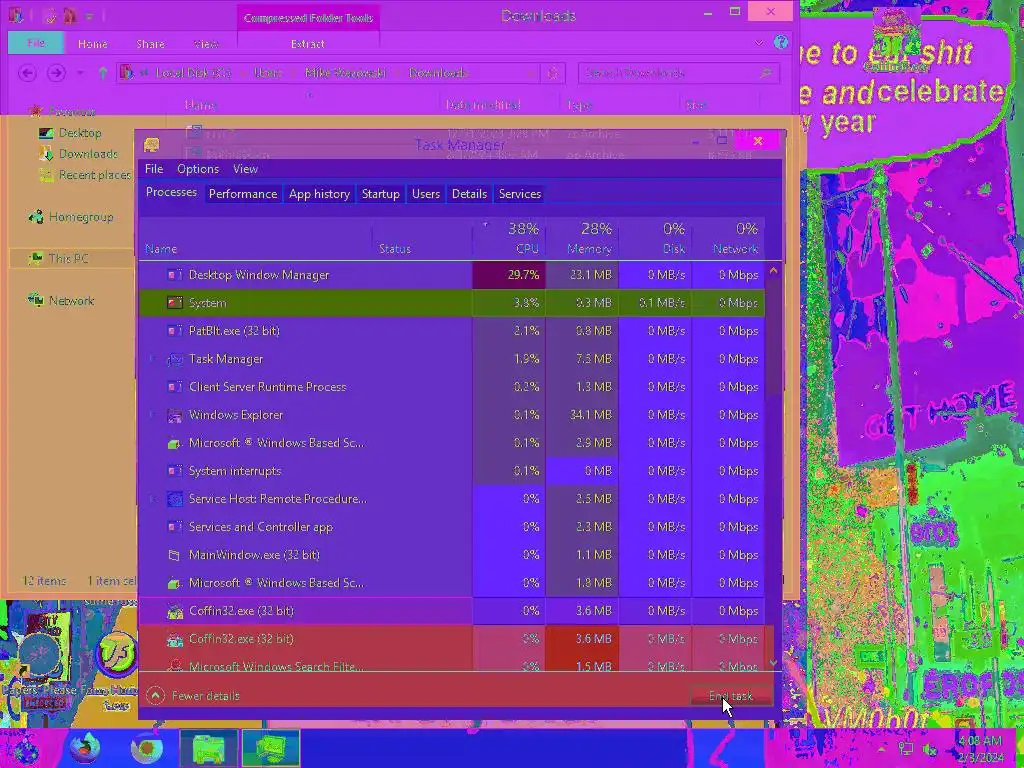Click the Microsoft Windows Search Filter icon
Image resolution: width=1024 pixels, height=768 pixels.
point(174,665)
